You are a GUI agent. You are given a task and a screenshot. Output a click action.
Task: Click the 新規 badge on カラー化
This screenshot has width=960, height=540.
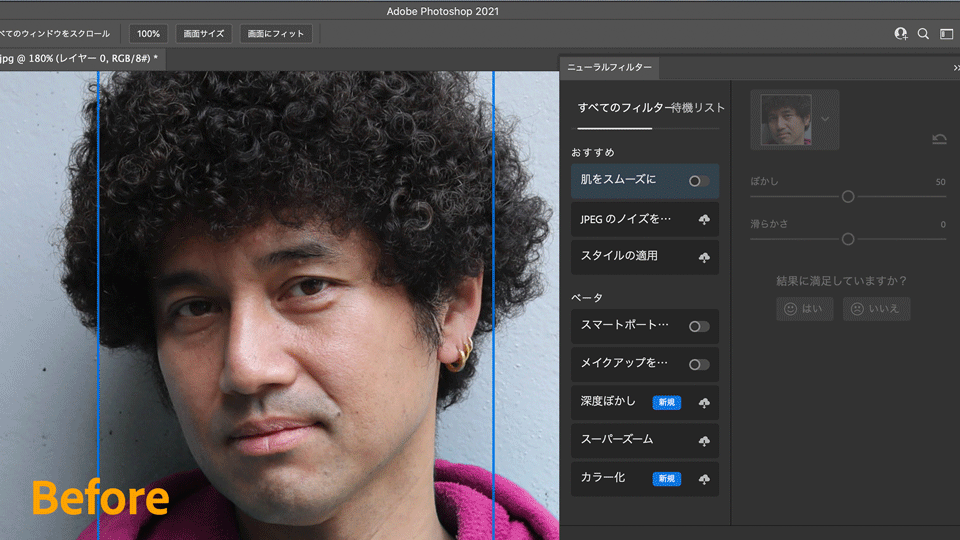(x=667, y=479)
